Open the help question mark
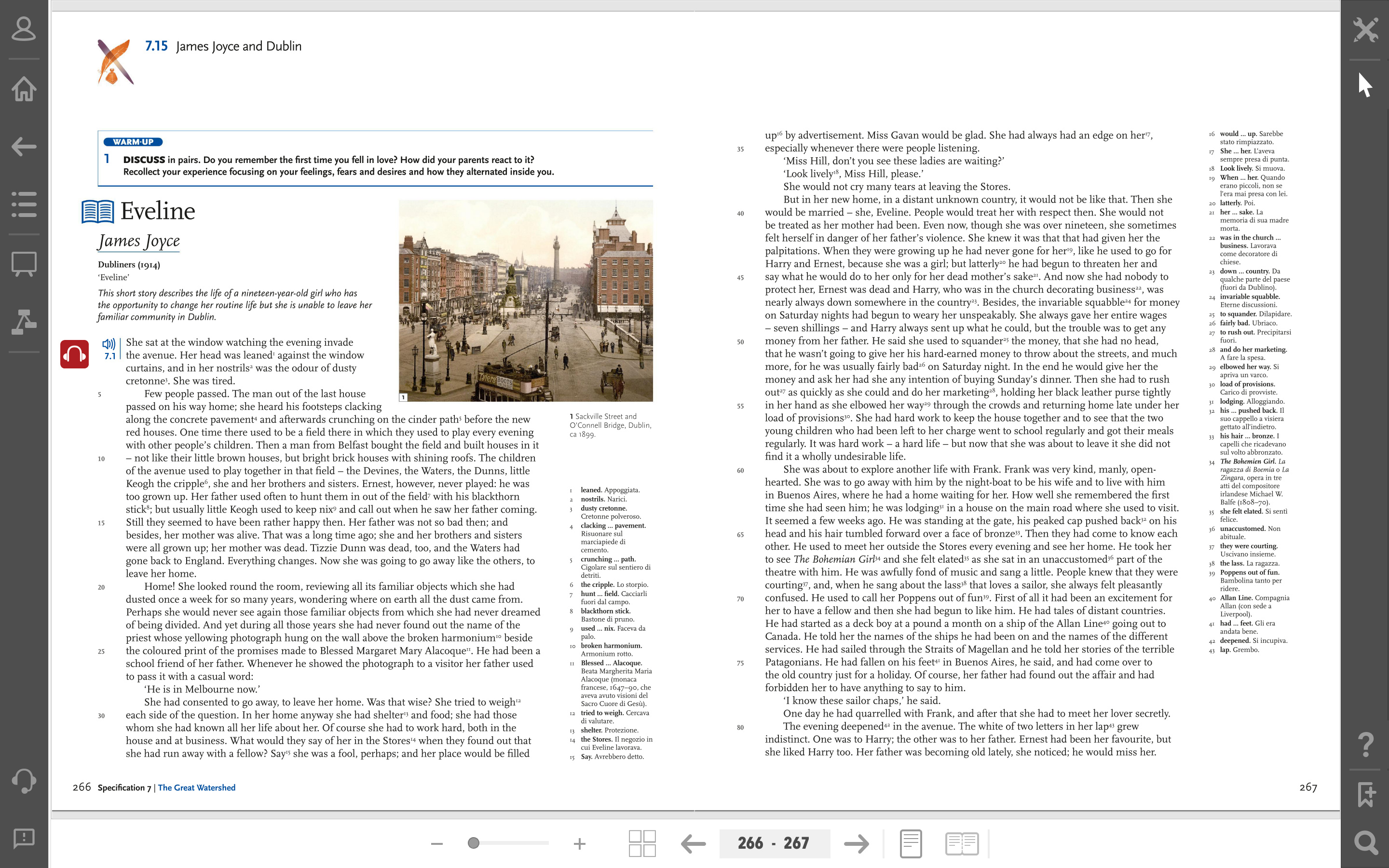Viewport: 1389px width, 868px height. [x=1365, y=745]
